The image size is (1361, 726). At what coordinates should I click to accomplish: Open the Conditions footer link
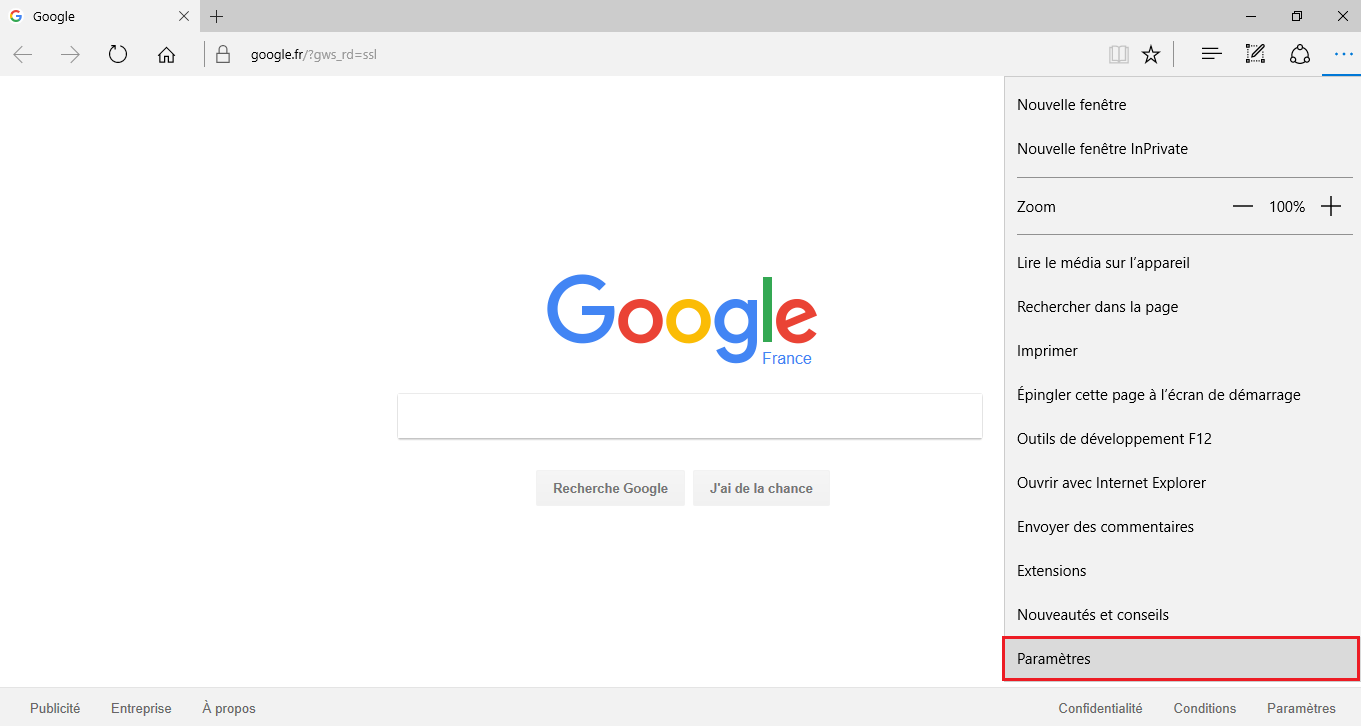pyautogui.click(x=1205, y=708)
